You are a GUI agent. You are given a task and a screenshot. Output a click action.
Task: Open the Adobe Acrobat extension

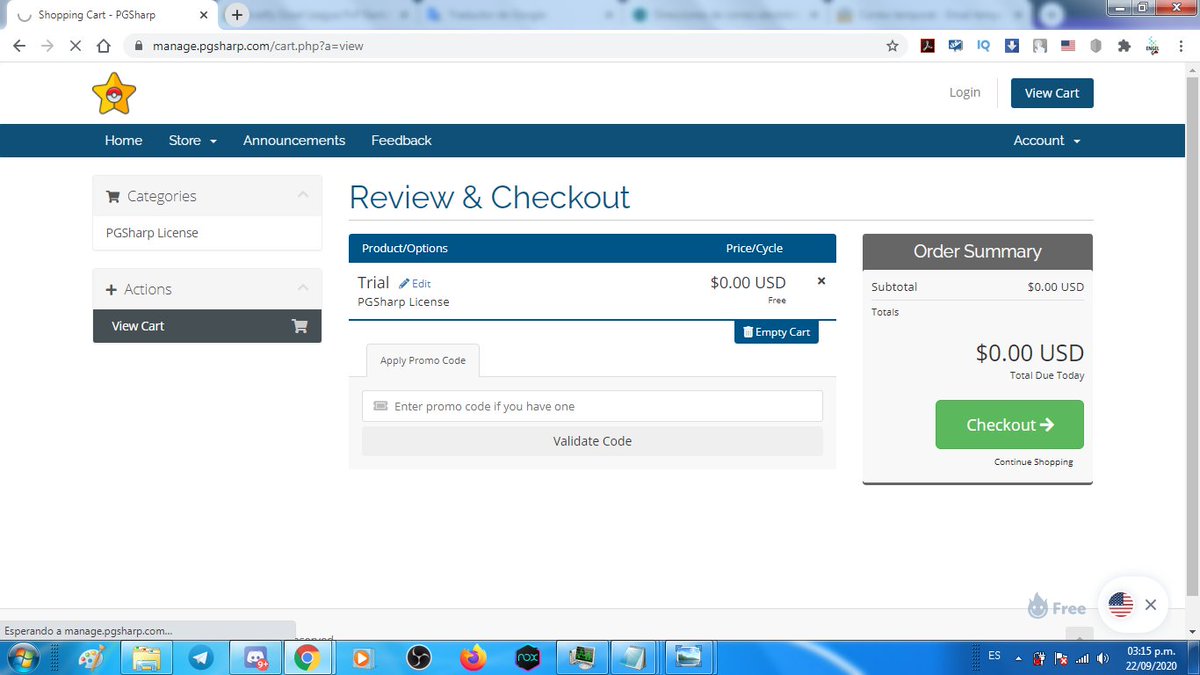click(x=927, y=46)
